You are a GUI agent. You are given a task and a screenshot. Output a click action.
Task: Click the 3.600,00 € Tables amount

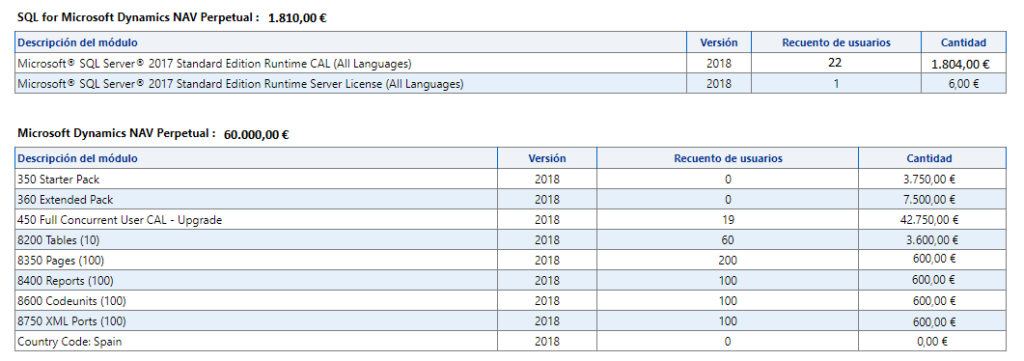click(932, 240)
